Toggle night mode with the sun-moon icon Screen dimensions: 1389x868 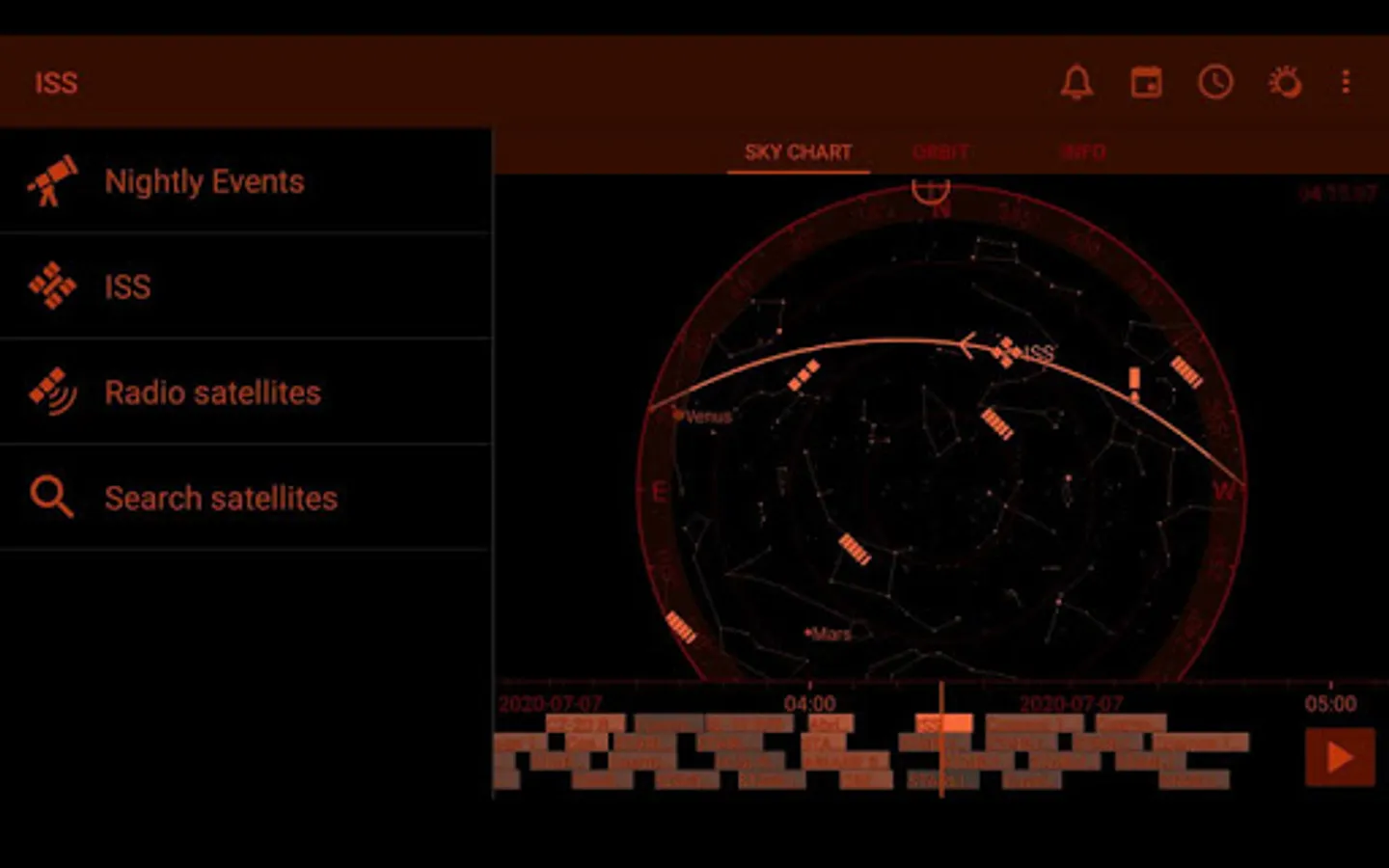1285,83
